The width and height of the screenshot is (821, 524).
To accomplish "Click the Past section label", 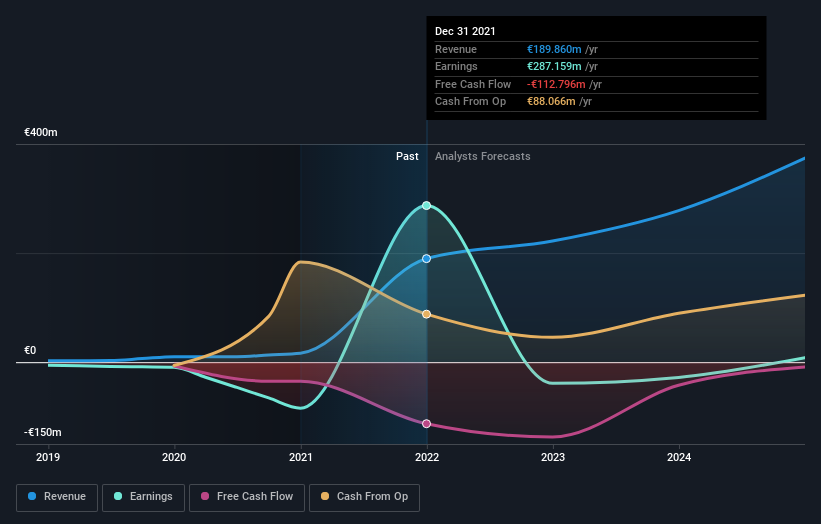I will [407, 157].
